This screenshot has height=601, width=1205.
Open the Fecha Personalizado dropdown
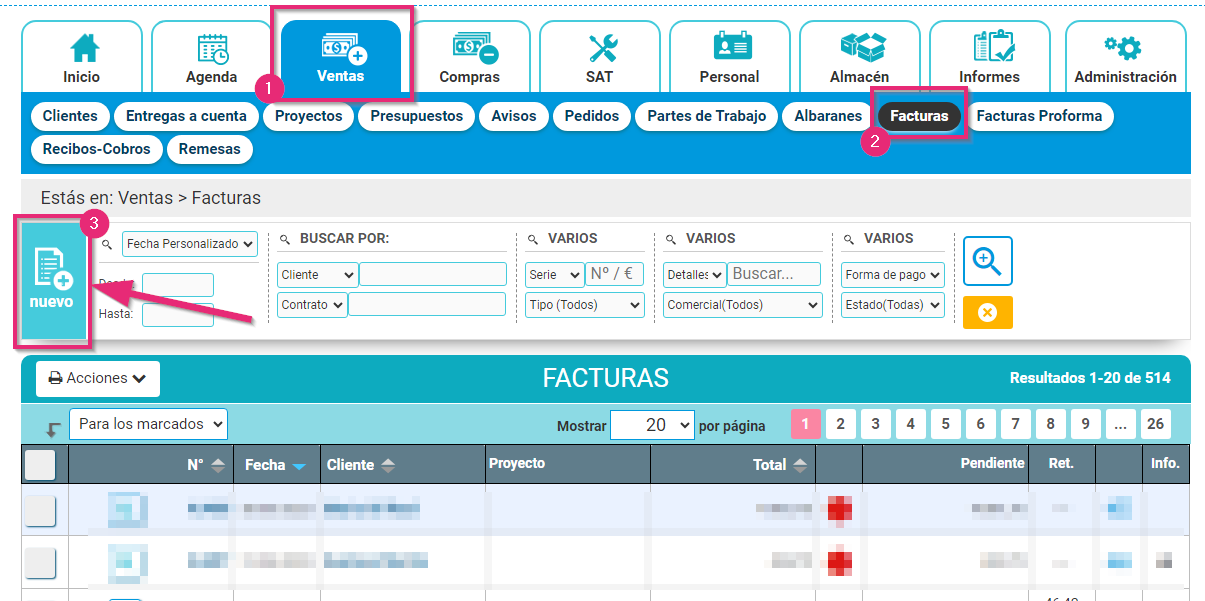[189, 243]
